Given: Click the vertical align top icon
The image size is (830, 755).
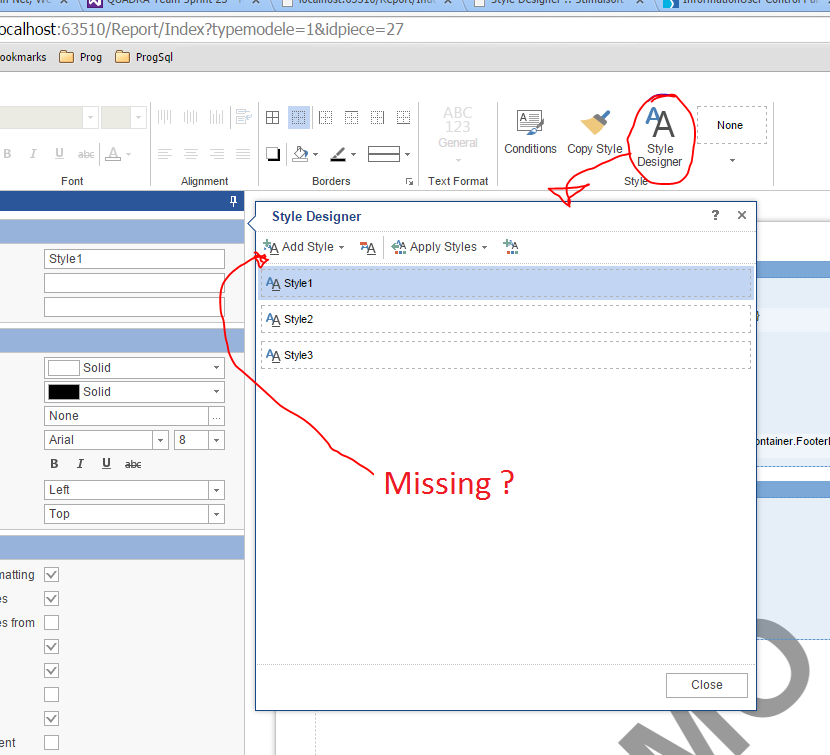Looking at the screenshot, I should coord(165,116).
